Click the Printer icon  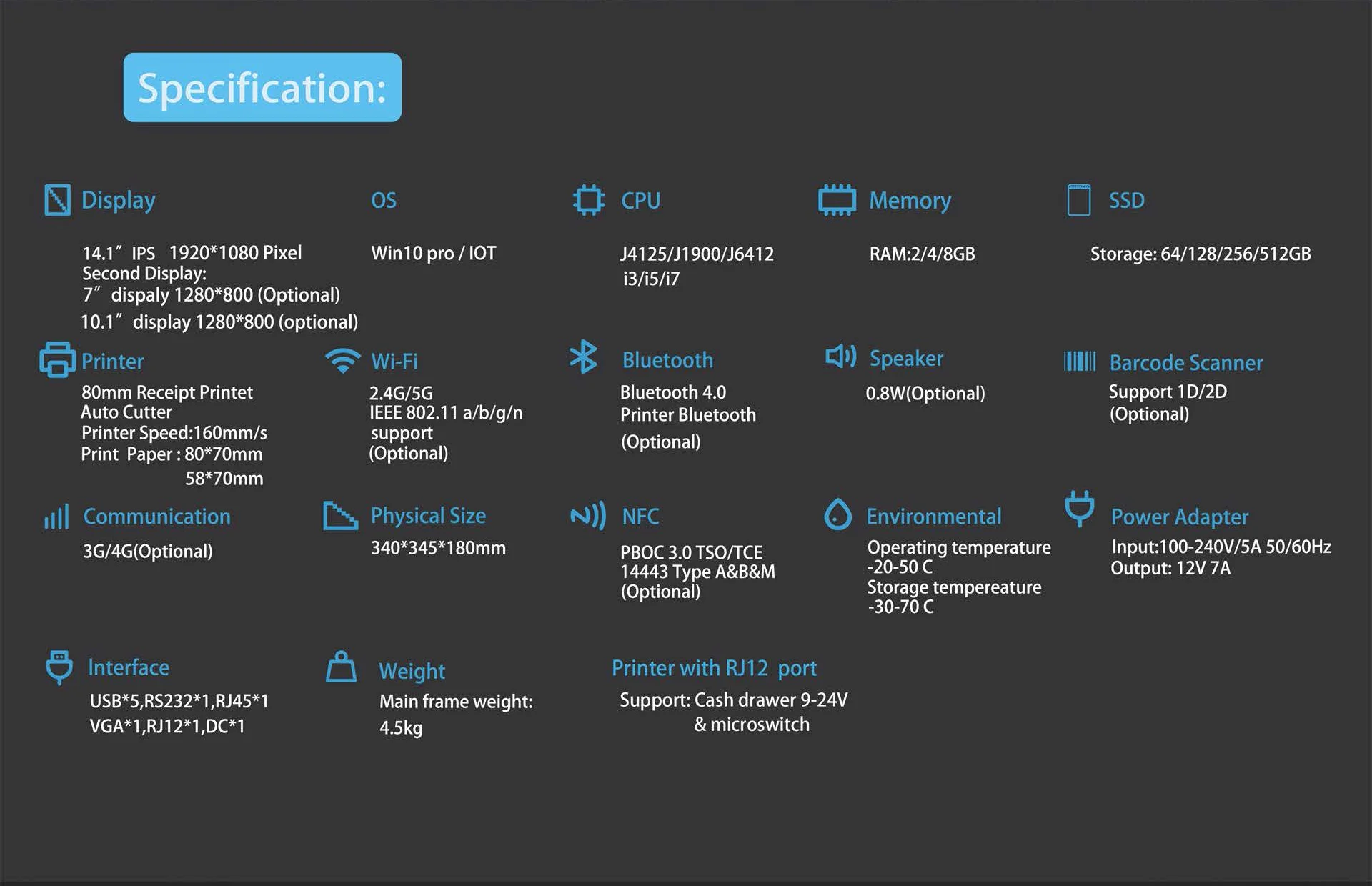57,359
